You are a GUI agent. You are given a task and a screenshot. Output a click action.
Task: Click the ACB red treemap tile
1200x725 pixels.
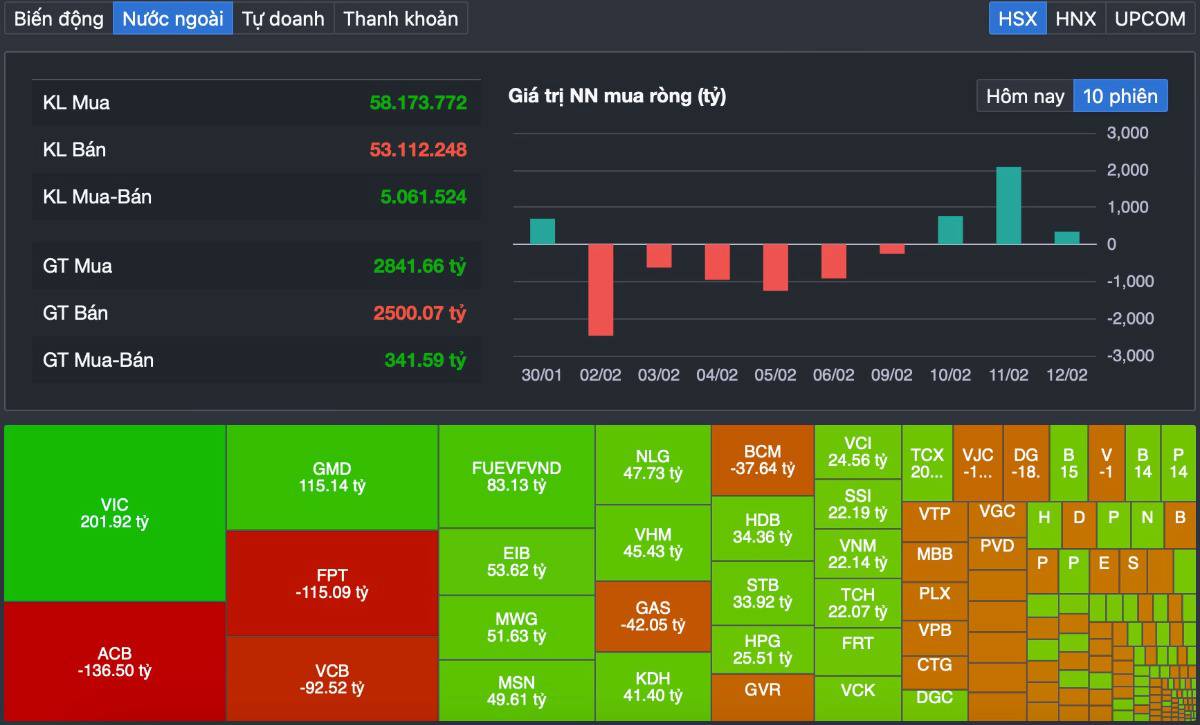coord(115,662)
